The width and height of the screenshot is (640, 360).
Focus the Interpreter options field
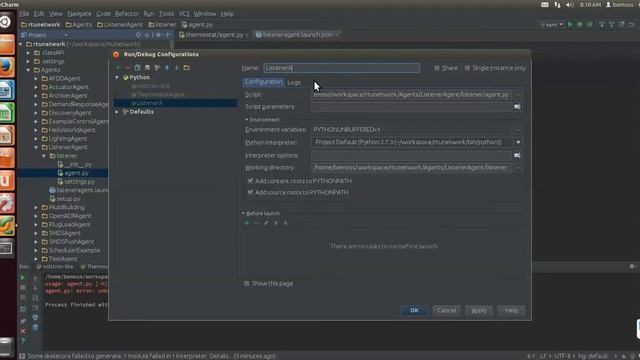point(411,156)
